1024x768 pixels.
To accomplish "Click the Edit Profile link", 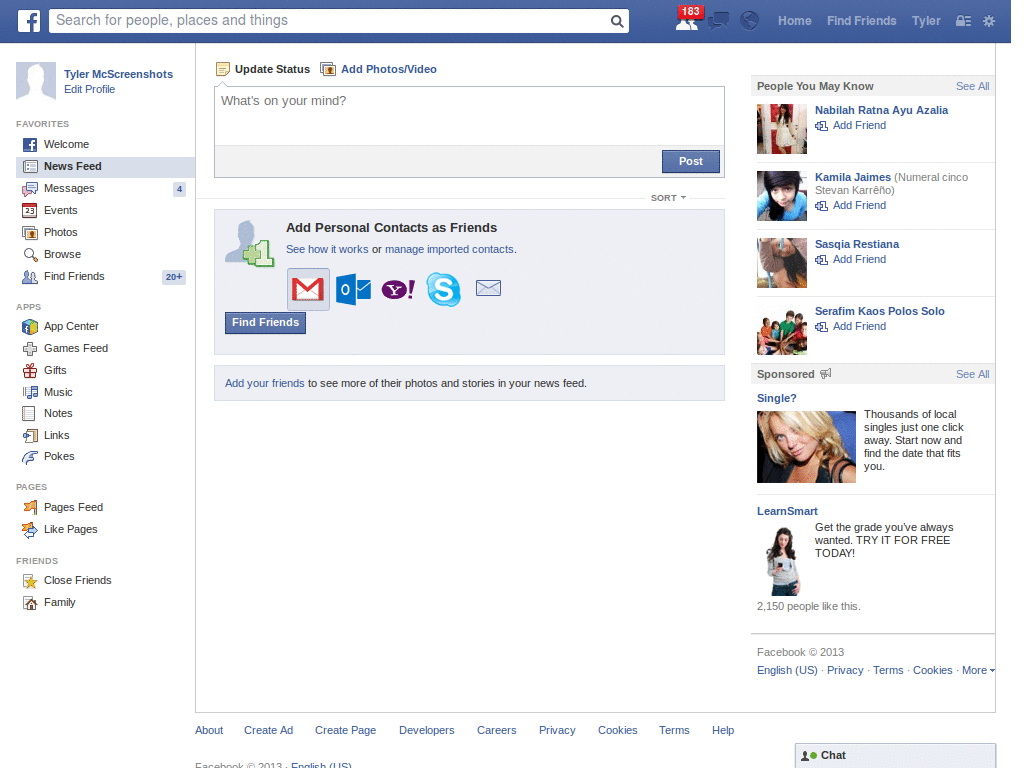I will coord(89,89).
